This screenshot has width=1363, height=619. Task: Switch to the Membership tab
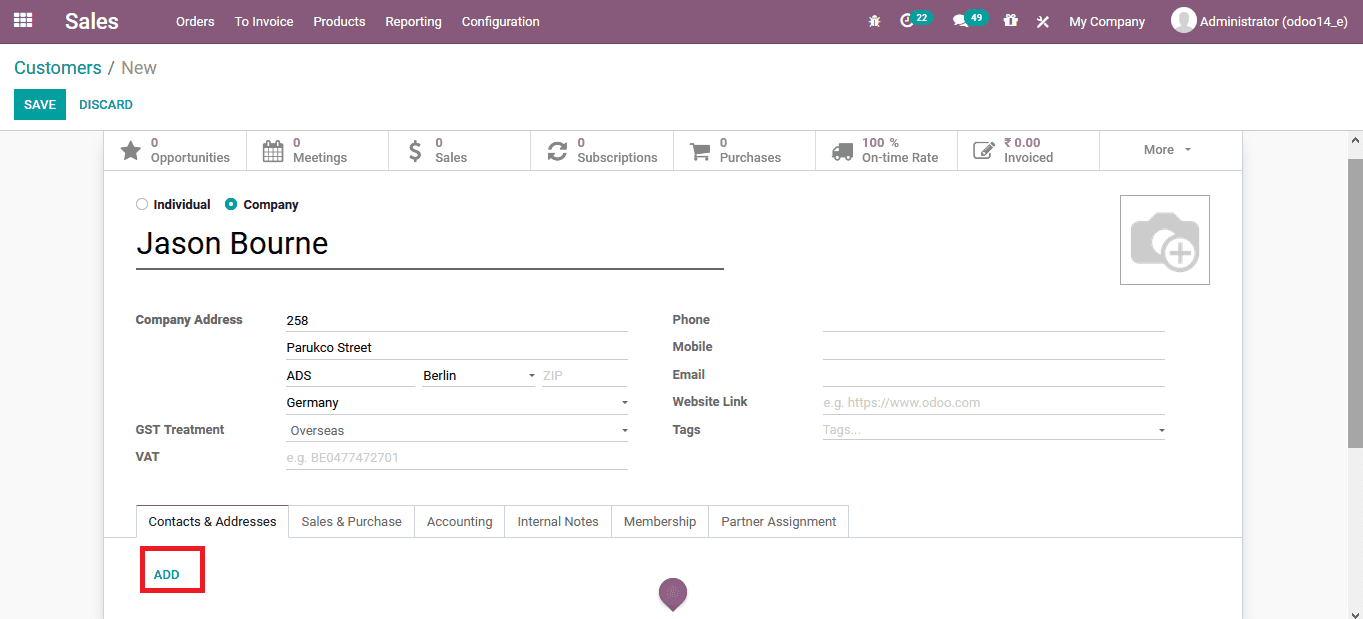660,522
